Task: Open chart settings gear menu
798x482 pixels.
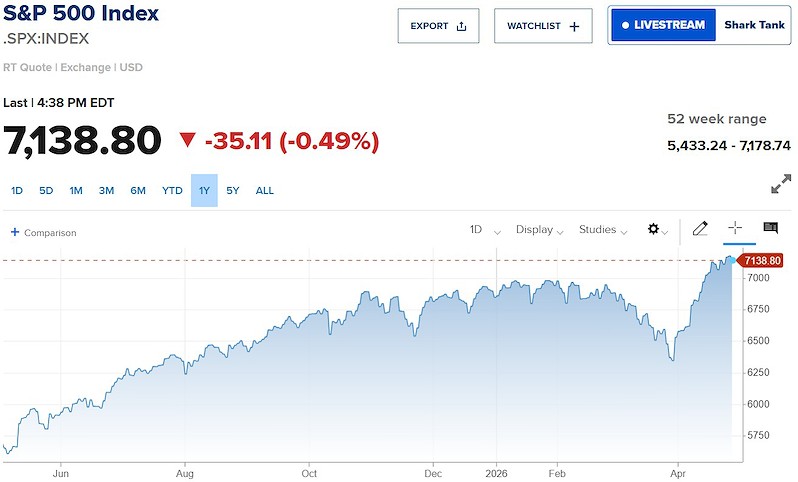Action: 656,230
